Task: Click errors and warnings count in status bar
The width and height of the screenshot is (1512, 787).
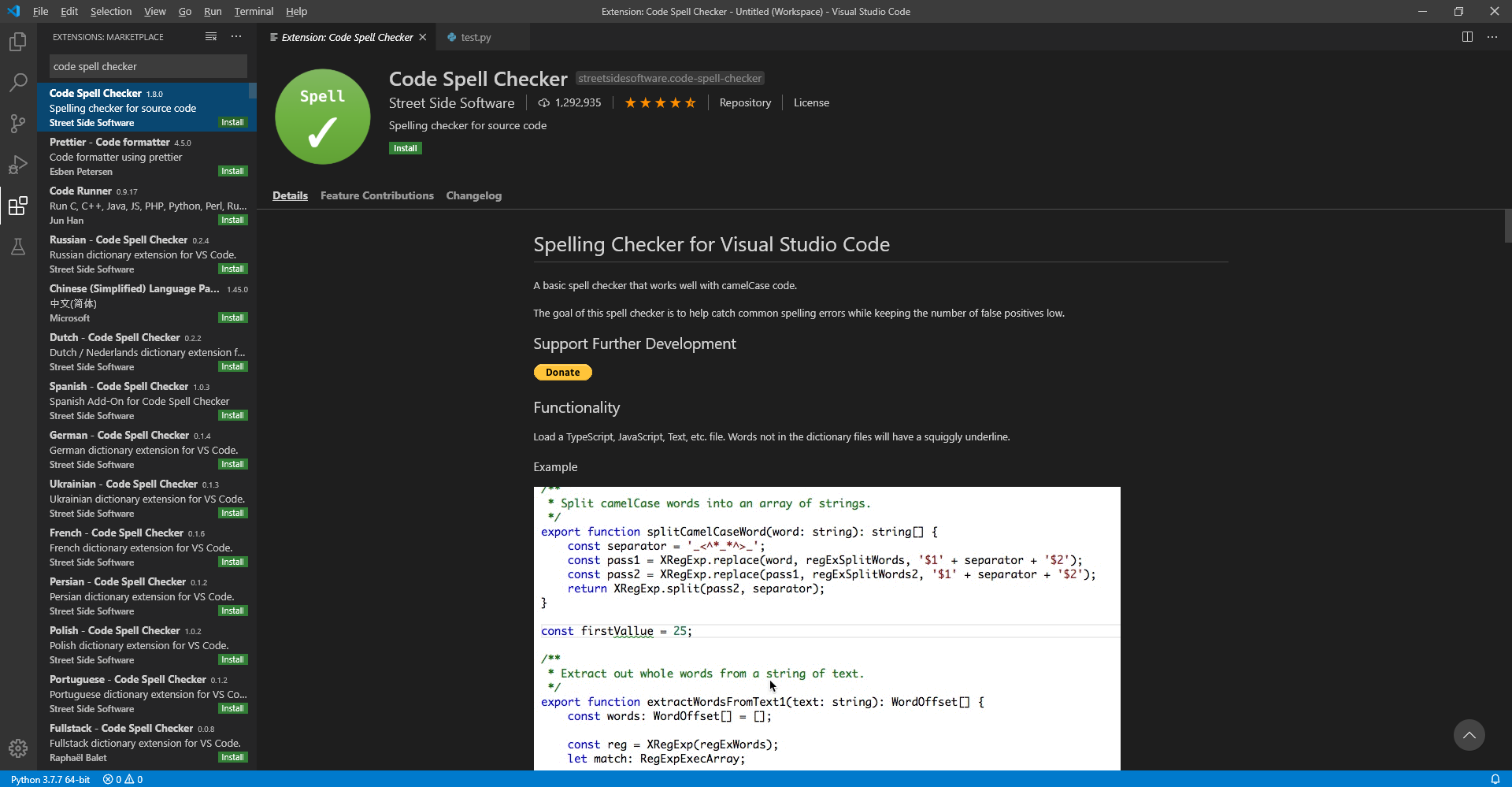Action: click(x=123, y=779)
